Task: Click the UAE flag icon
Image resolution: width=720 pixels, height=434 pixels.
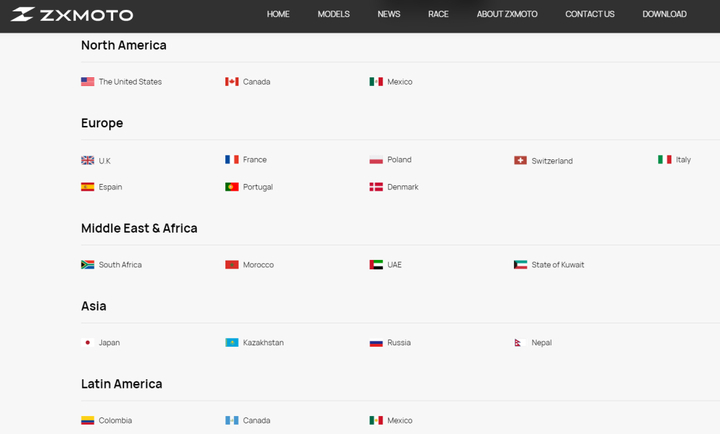Action: 376,265
